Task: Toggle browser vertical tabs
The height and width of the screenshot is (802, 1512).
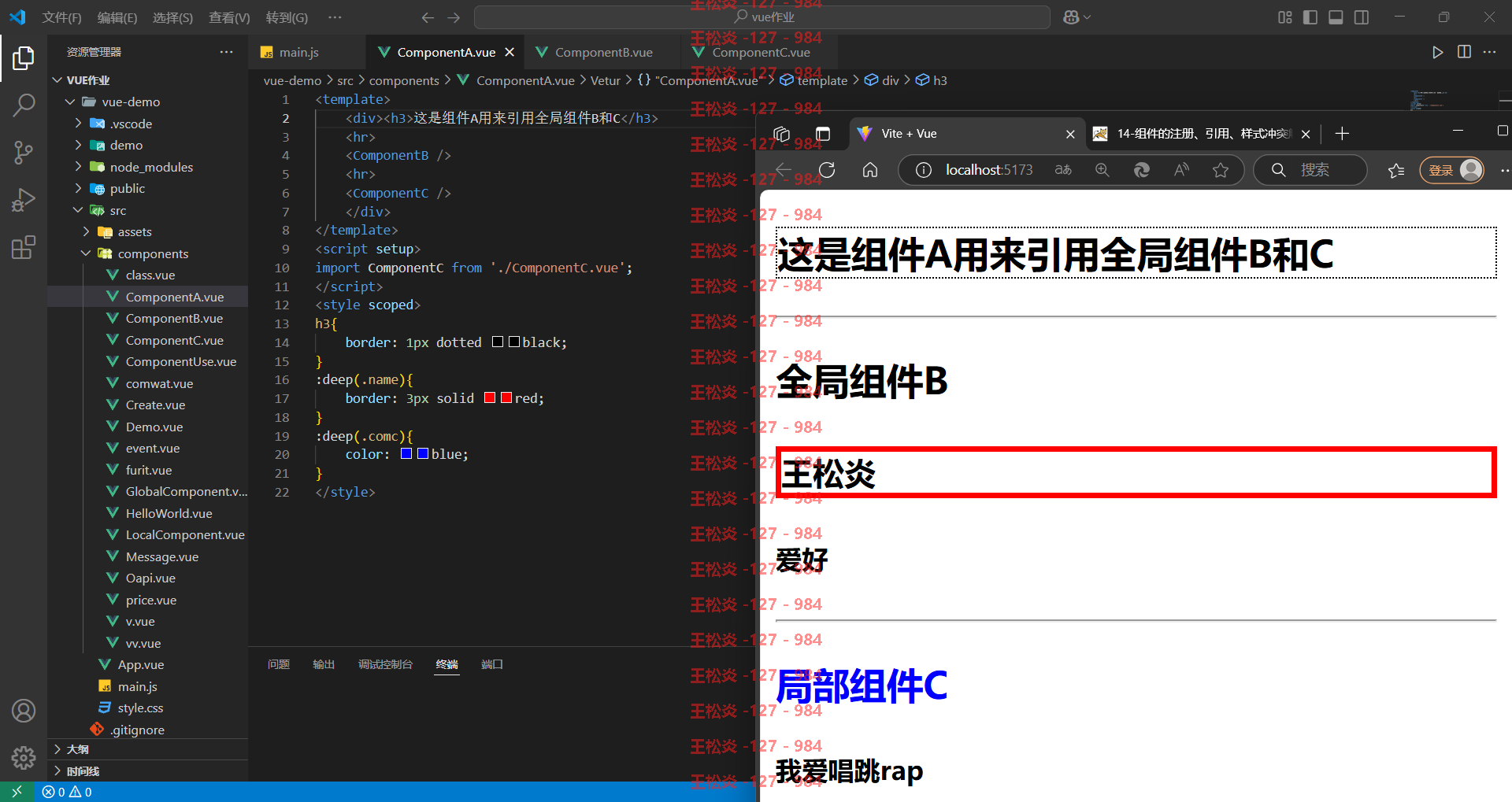Action: [823, 134]
